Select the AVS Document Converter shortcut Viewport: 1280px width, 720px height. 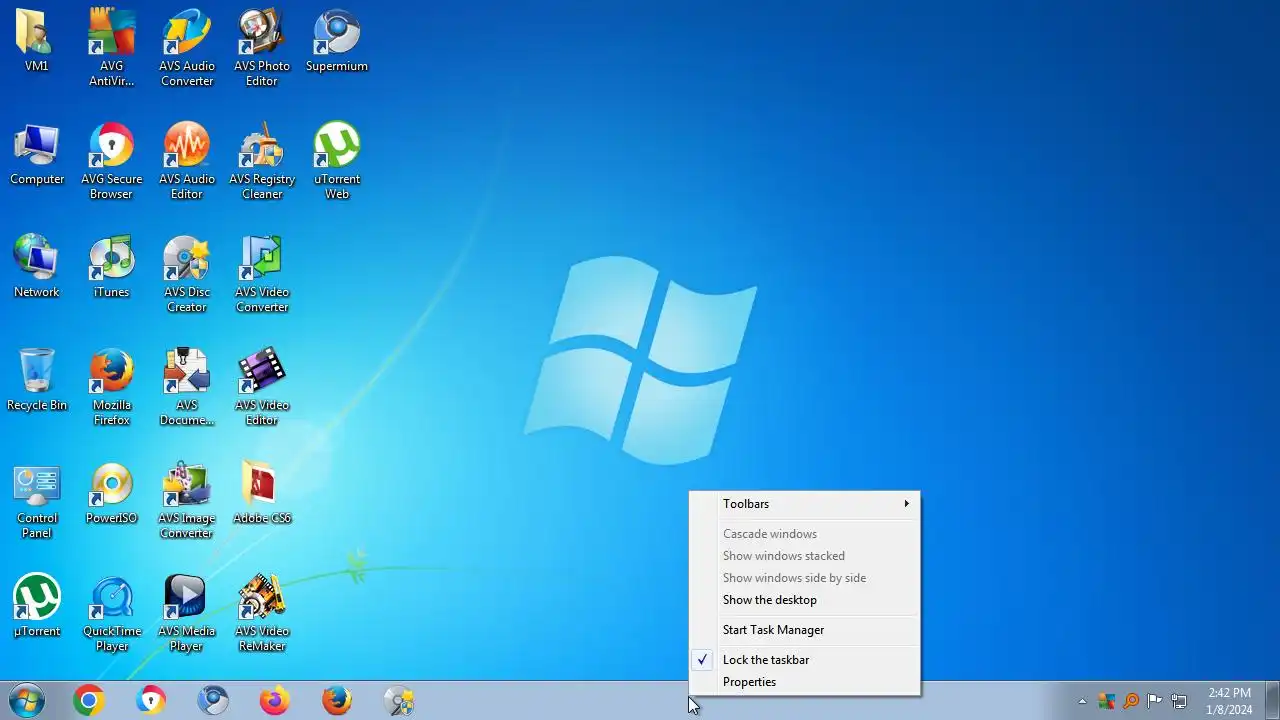187,386
